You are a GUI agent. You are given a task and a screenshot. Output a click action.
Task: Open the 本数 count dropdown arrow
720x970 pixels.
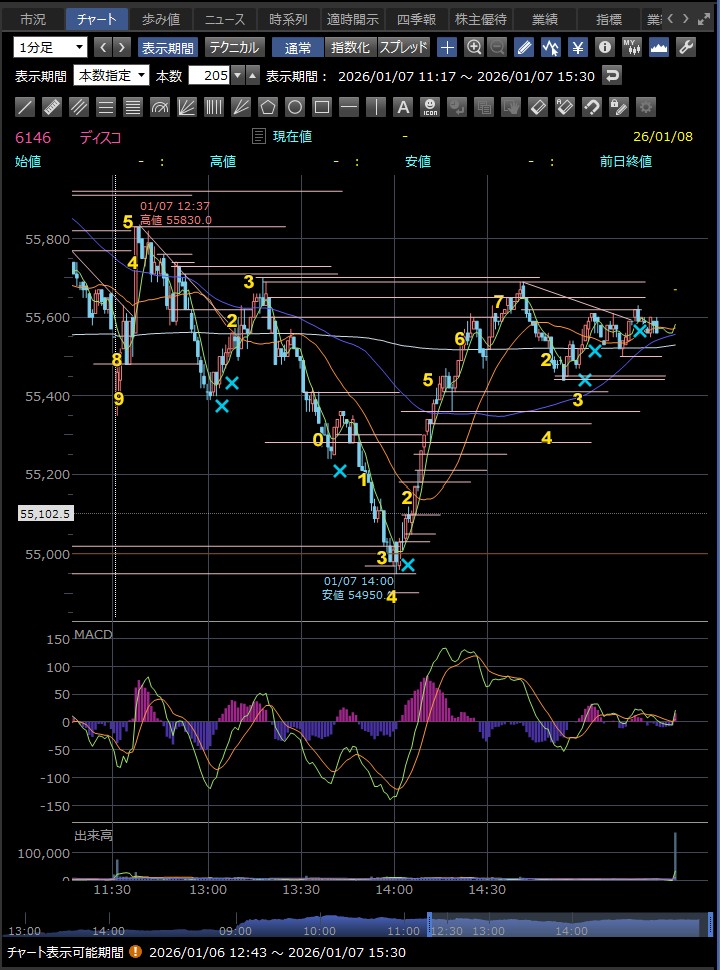coord(237,76)
